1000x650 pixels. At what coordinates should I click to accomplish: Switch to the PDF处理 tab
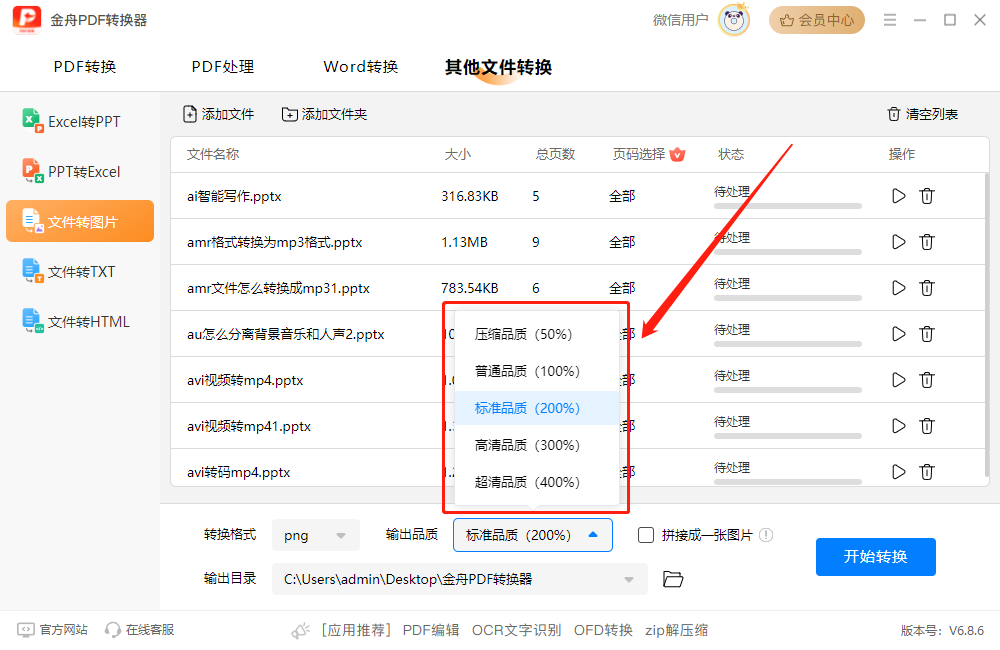pyautogui.click(x=222, y=67)
